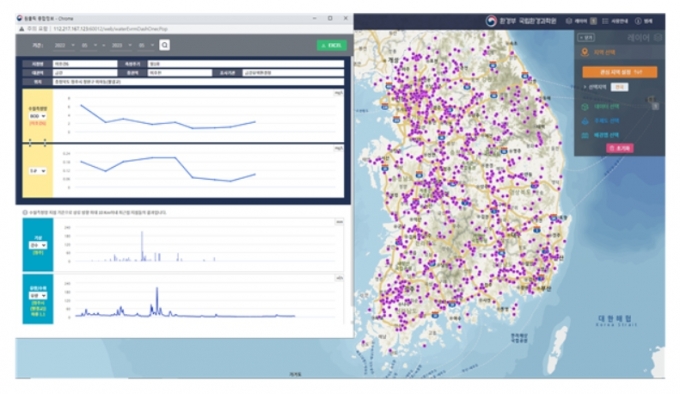
Task: Click the orange location pin icon
Action: [585, 52]
